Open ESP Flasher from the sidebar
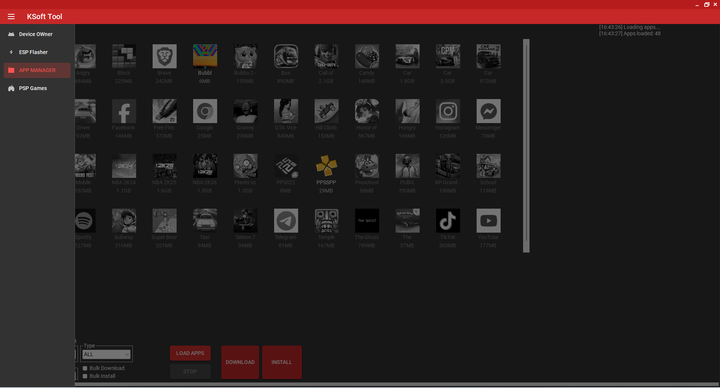 [37, 52]
